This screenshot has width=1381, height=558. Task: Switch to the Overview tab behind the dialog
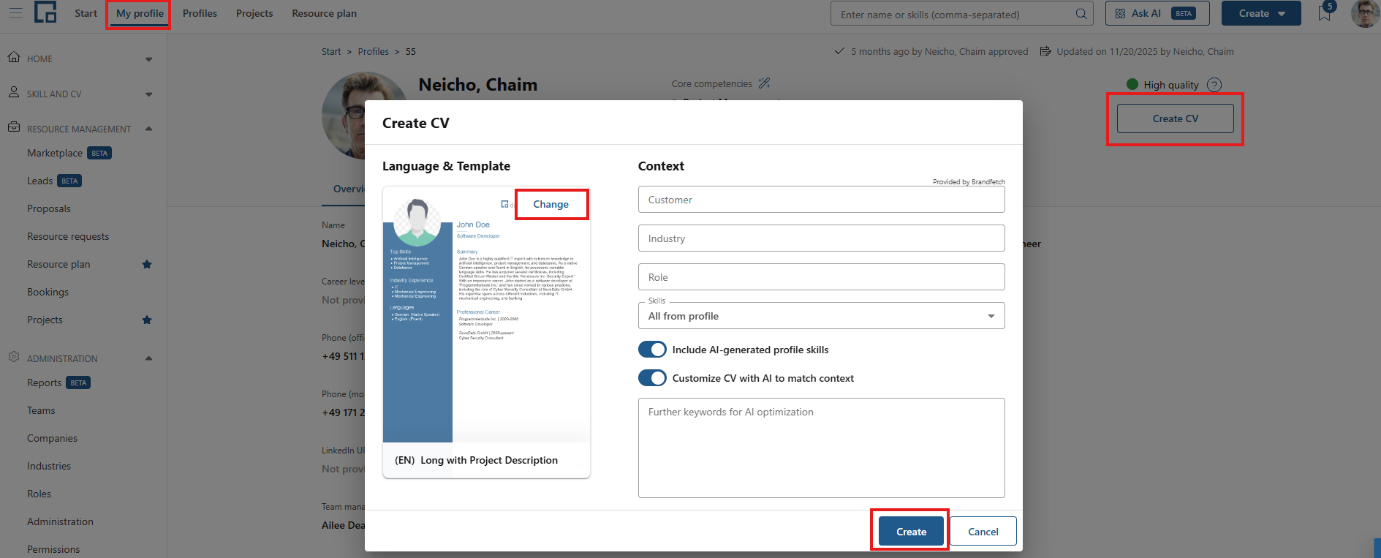point(349,188)
